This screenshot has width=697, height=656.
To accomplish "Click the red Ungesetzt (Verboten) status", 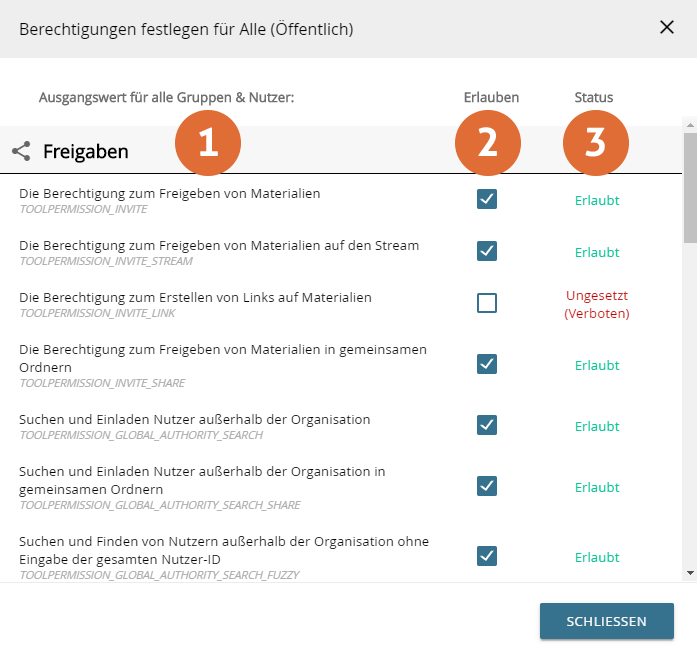I will [596, 304].
